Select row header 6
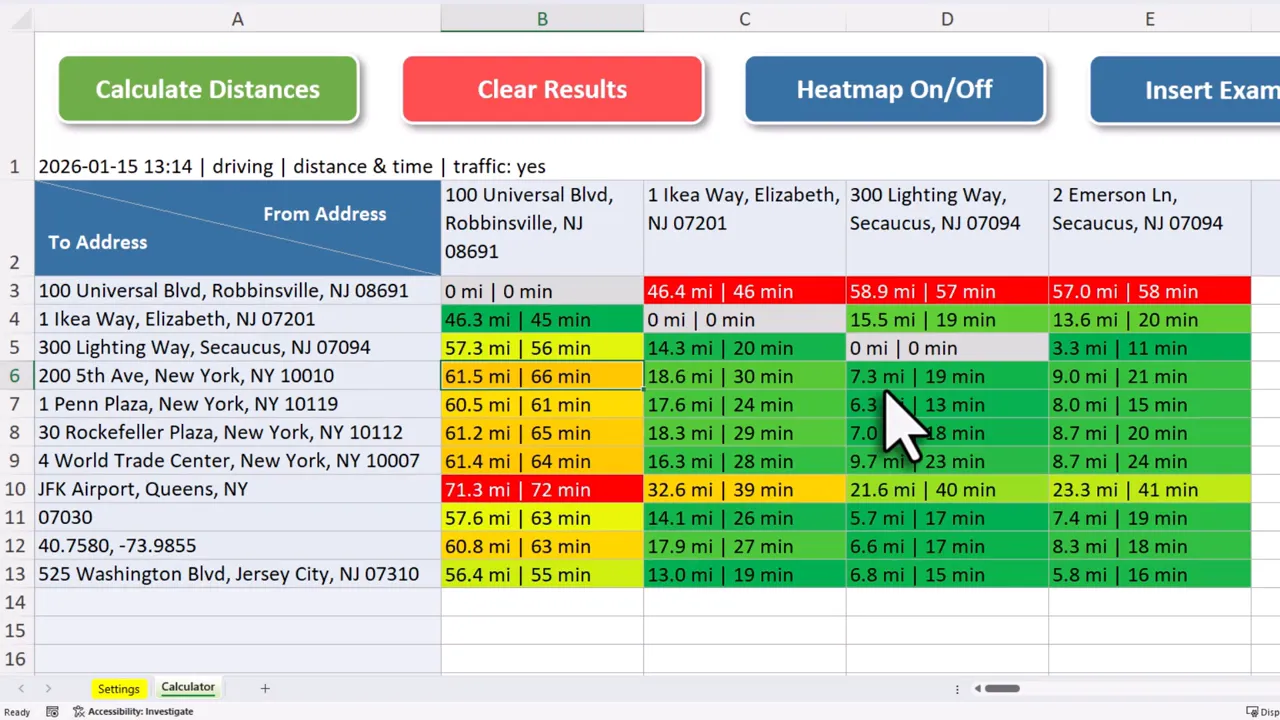1280x720 pixels. [14, 376]
